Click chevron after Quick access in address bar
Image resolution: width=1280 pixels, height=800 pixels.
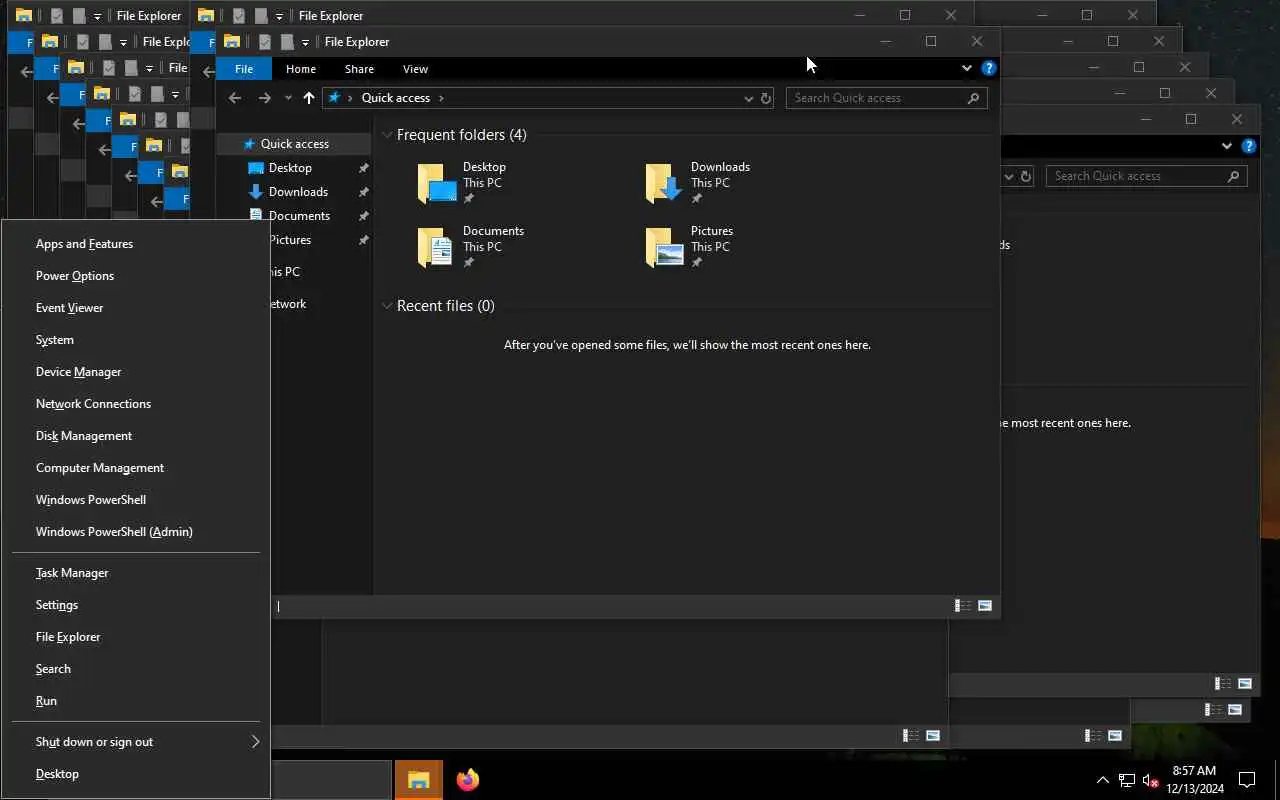click(441, 98)
